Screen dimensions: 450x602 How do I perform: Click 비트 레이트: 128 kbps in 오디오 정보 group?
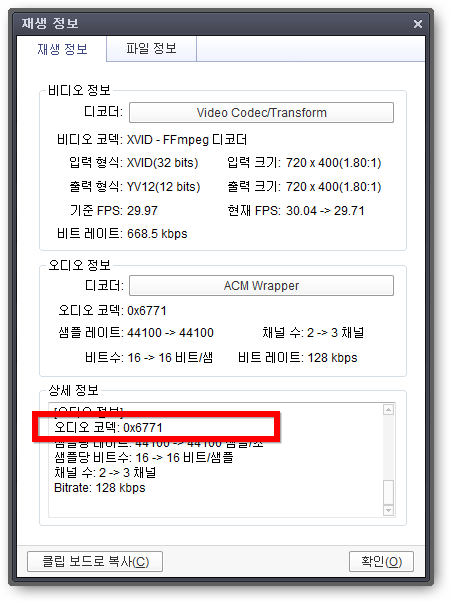(298, 357)
